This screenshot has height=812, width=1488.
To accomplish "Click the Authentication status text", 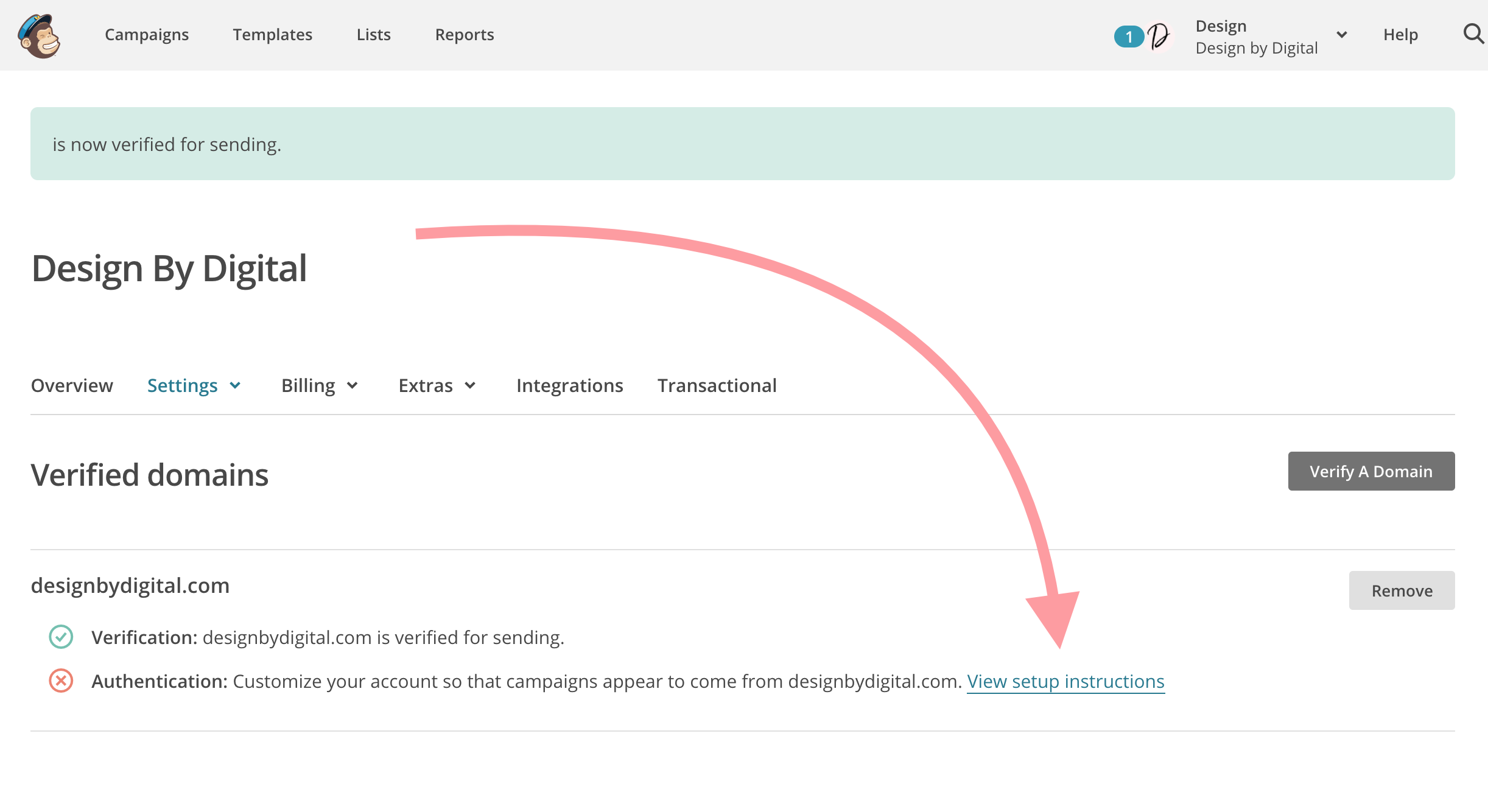I will [527, 681].
